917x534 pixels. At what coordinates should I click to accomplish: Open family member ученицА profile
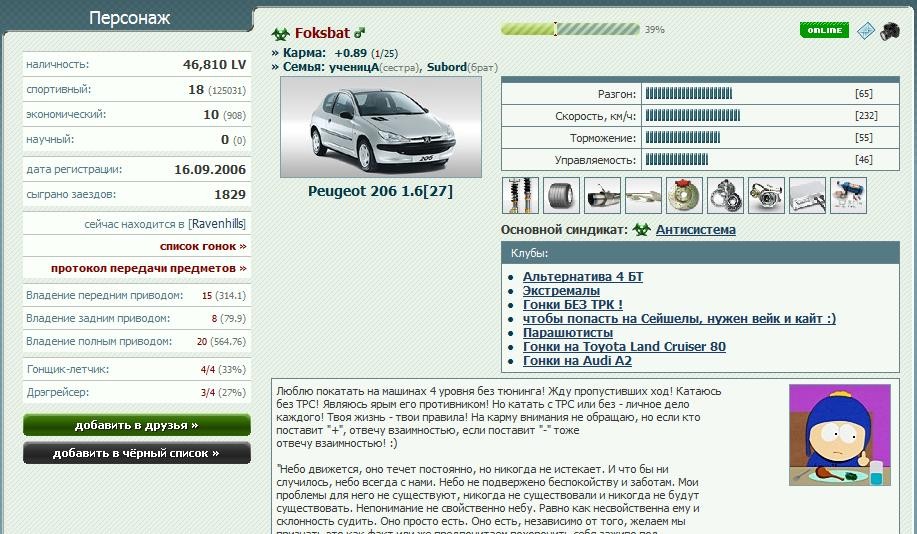(354, 67)
